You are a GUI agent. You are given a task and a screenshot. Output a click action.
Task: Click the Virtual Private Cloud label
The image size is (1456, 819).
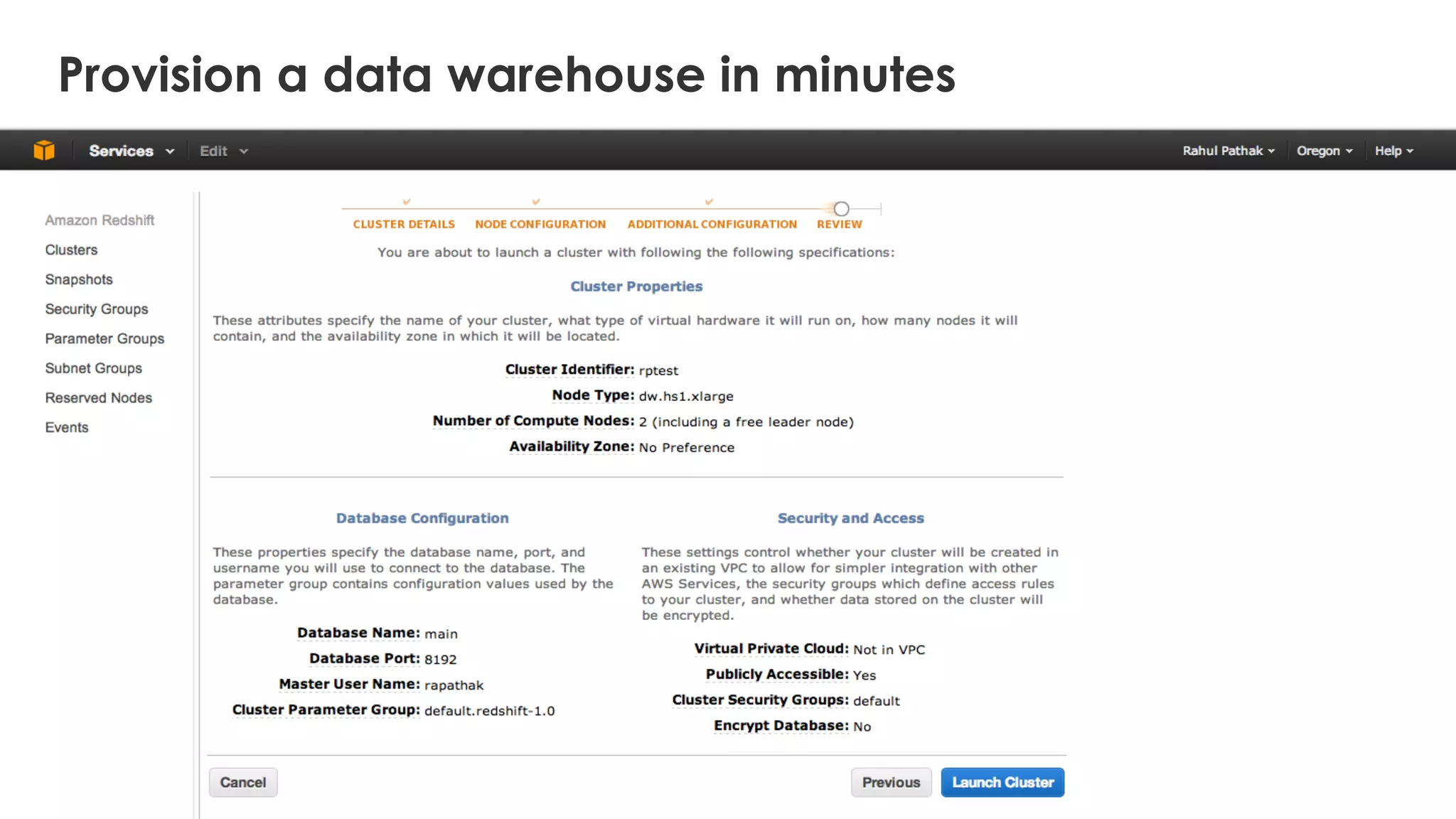click(771, 648)
